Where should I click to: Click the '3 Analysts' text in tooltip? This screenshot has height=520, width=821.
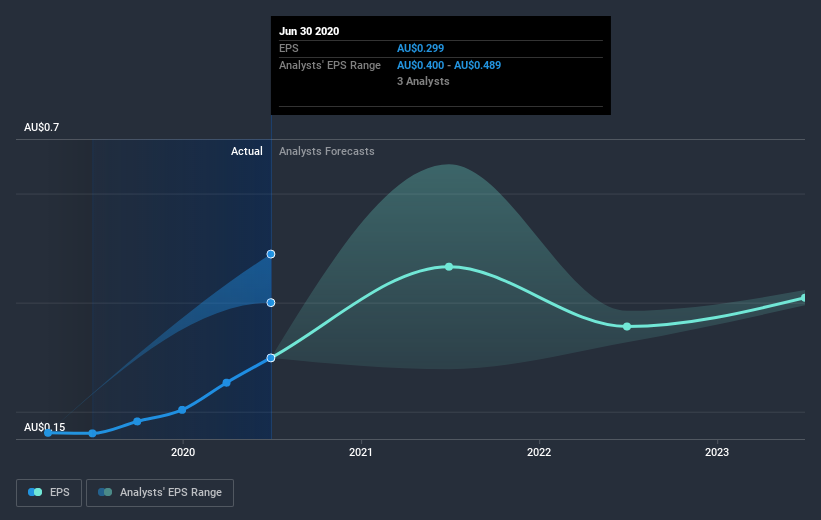pyautogui.click(x=423, y=81)
